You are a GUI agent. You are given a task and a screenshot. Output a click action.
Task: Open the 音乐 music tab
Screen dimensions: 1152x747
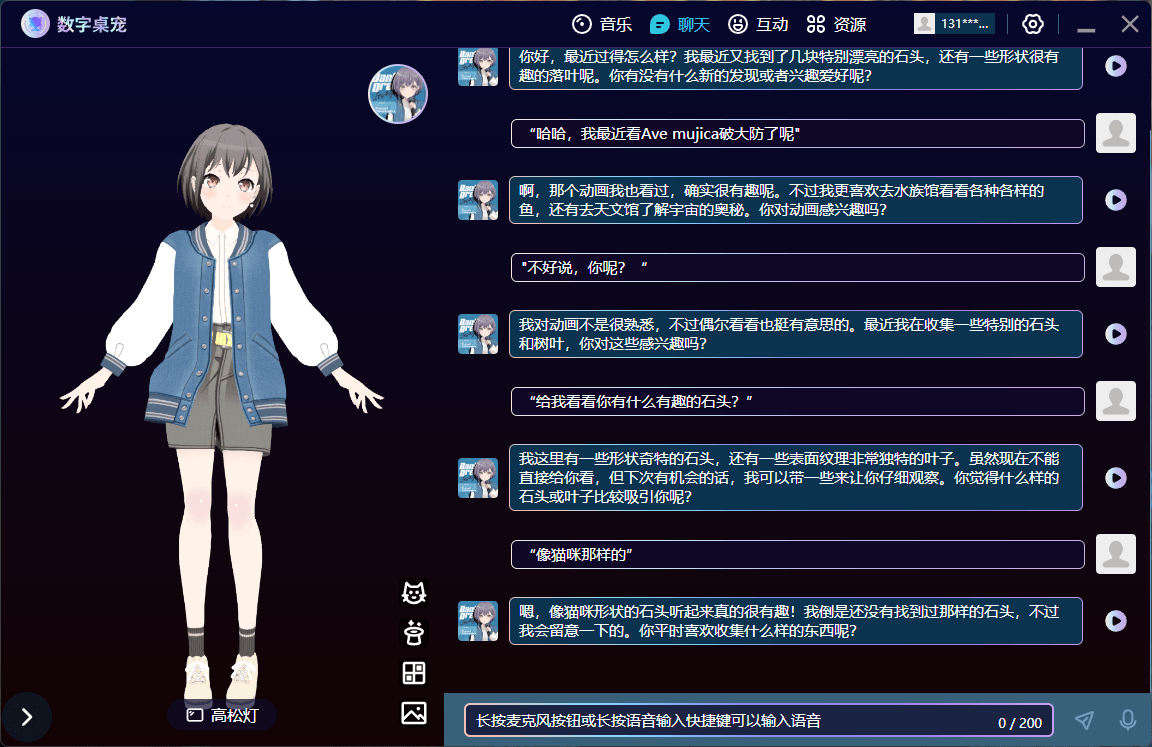point(602,24)
